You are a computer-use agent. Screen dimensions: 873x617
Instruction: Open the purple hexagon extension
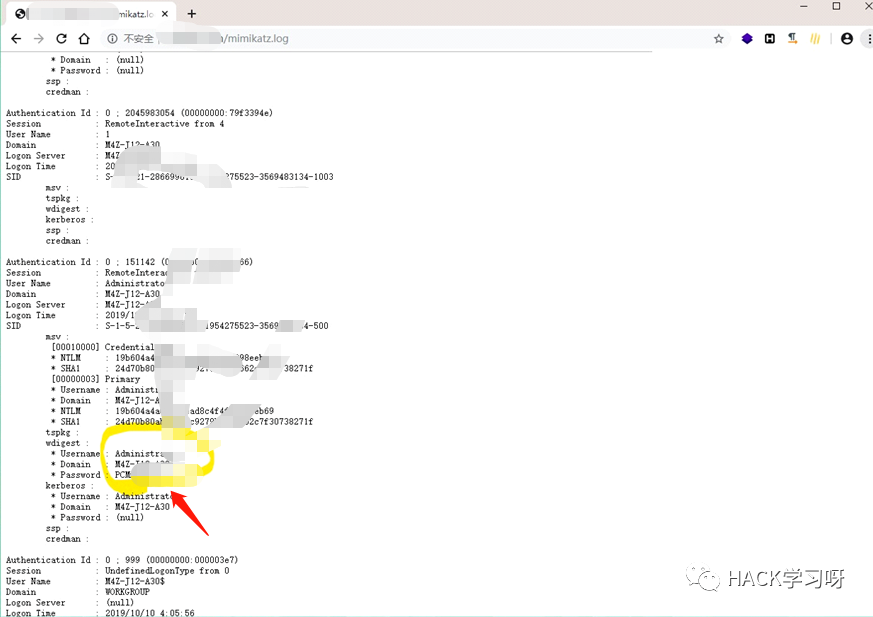pos(747,38)
